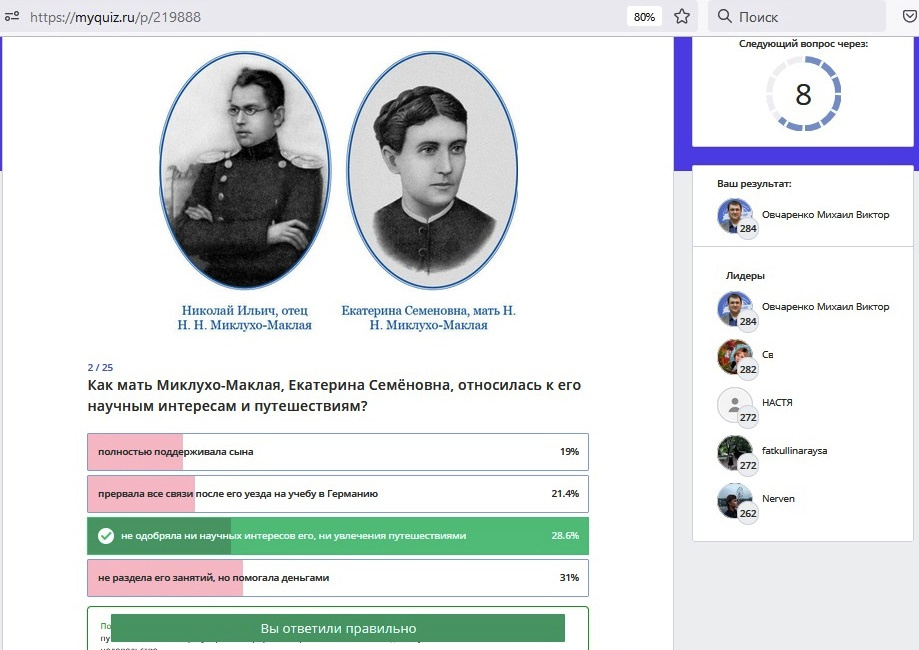Click the countdown timer circle

(x=803, y=94)
